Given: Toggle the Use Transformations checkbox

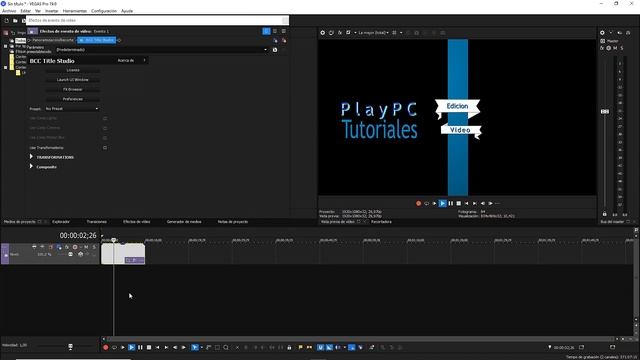Looking at the screenshot, I should pos(105,148).
